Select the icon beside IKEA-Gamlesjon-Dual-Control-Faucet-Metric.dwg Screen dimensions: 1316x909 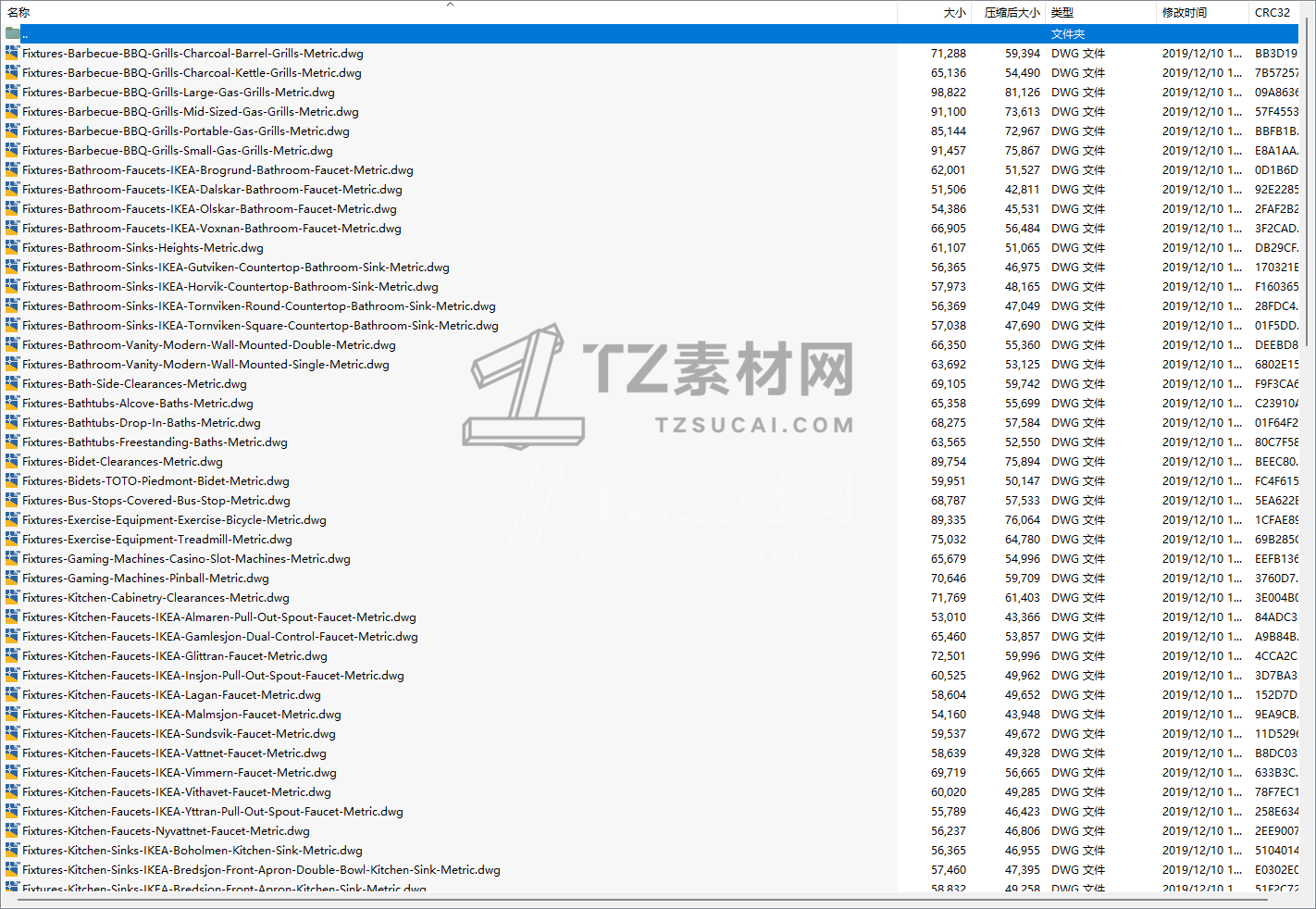tap(12, 636)
